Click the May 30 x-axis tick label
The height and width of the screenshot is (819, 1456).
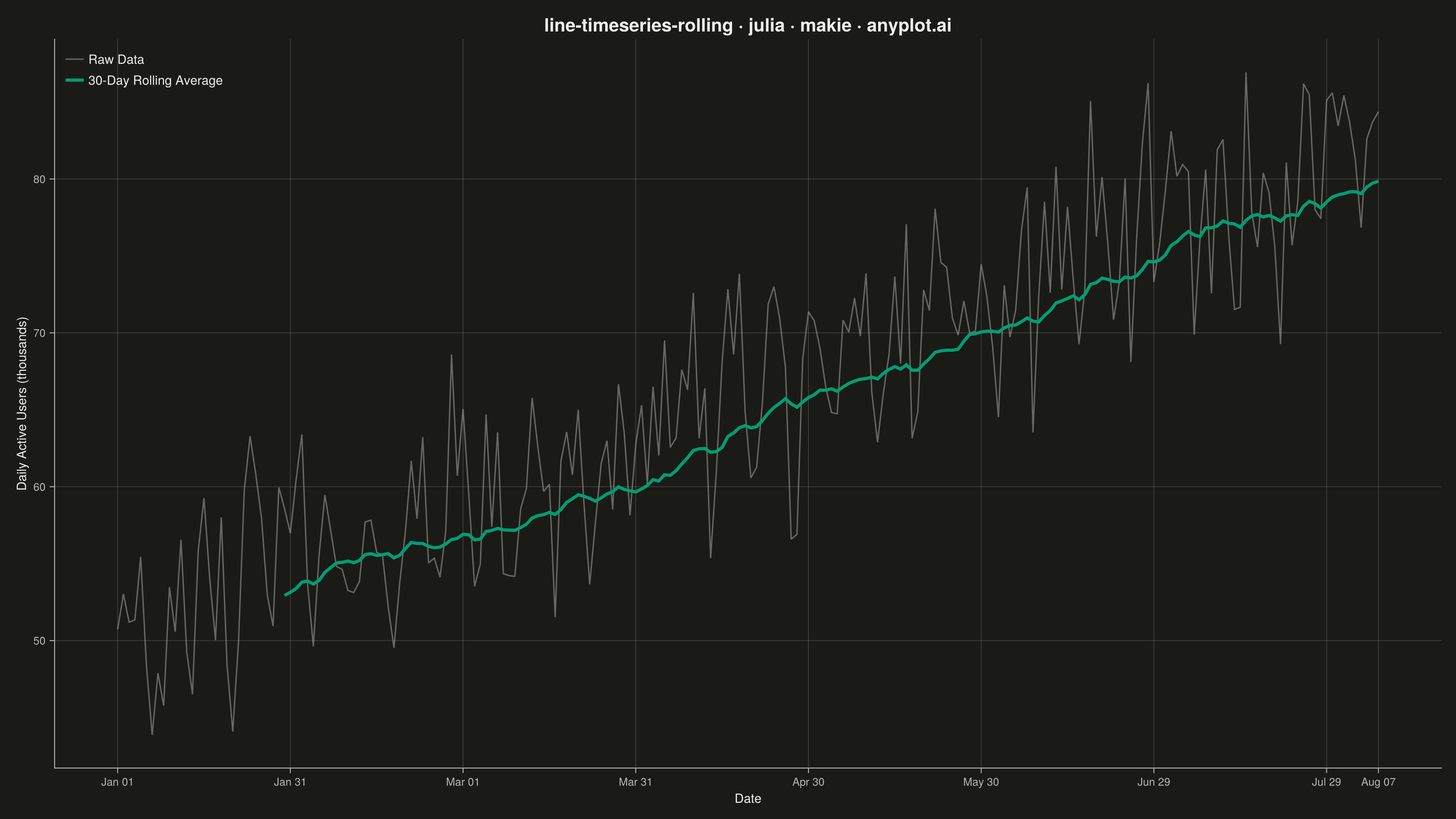click(x=981, y=782)
